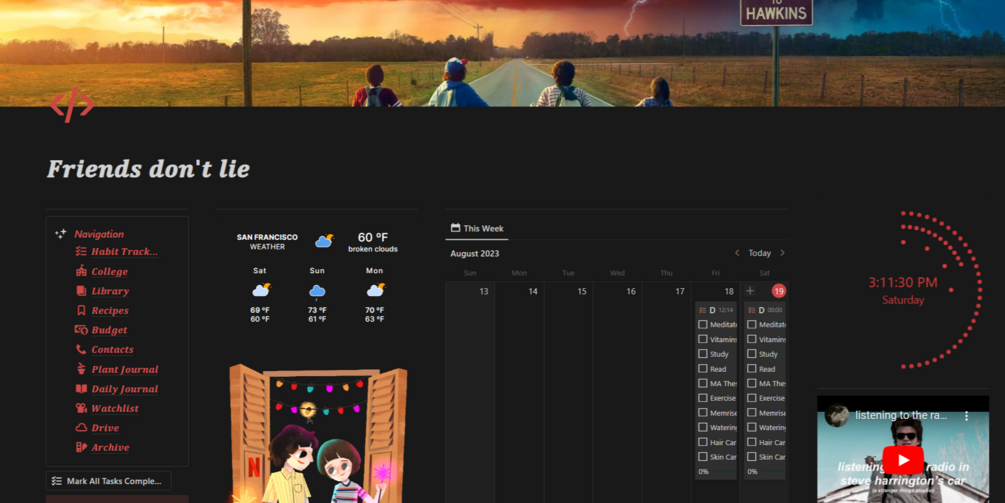Image resolution: width=1005 pixels, height=503 pixels.
Task: Click checklist icon on Saturday 19 card
Action: [x=752, y=310]
